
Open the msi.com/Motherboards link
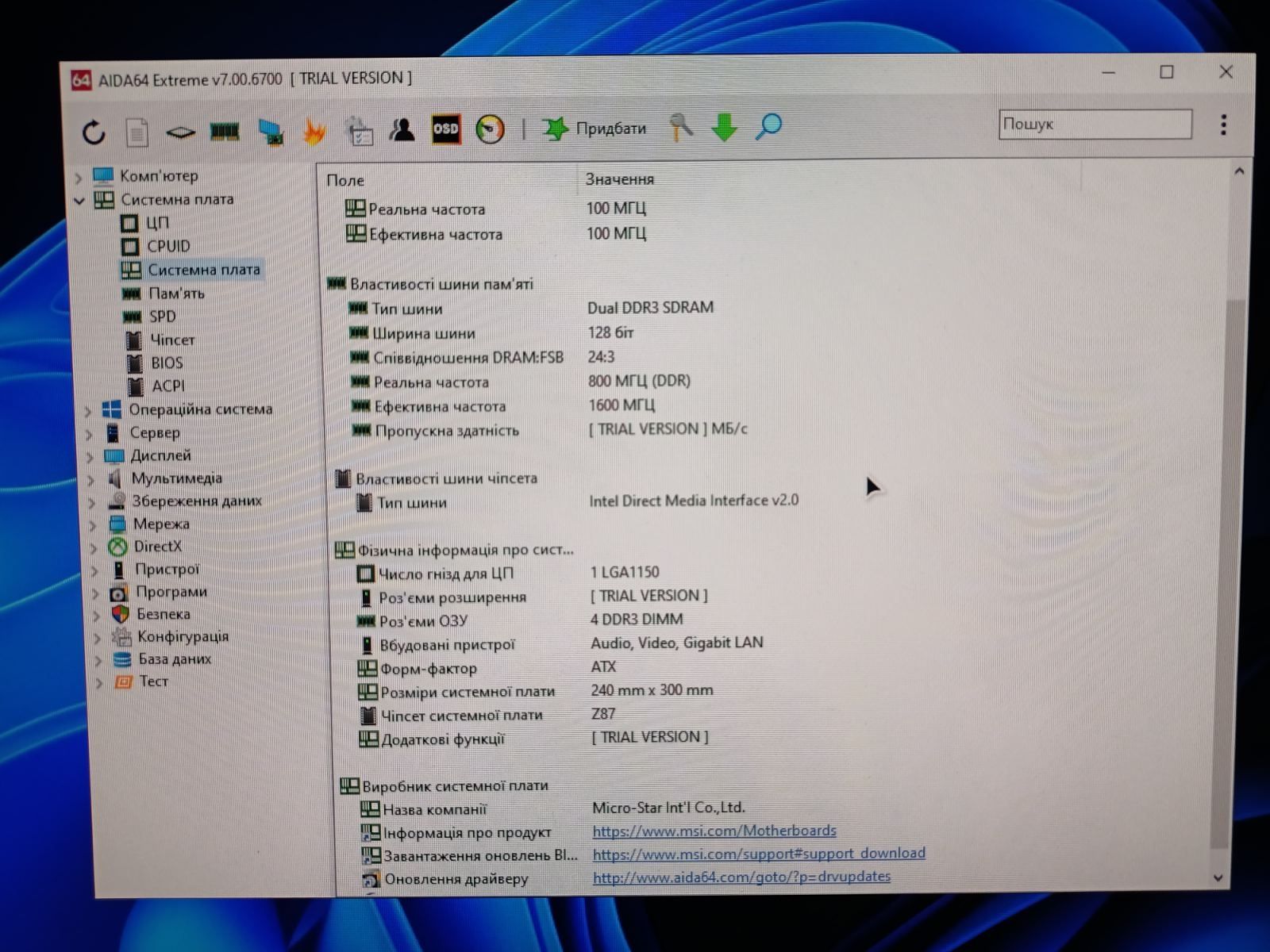pyautogui.click(x=714, y=831)
